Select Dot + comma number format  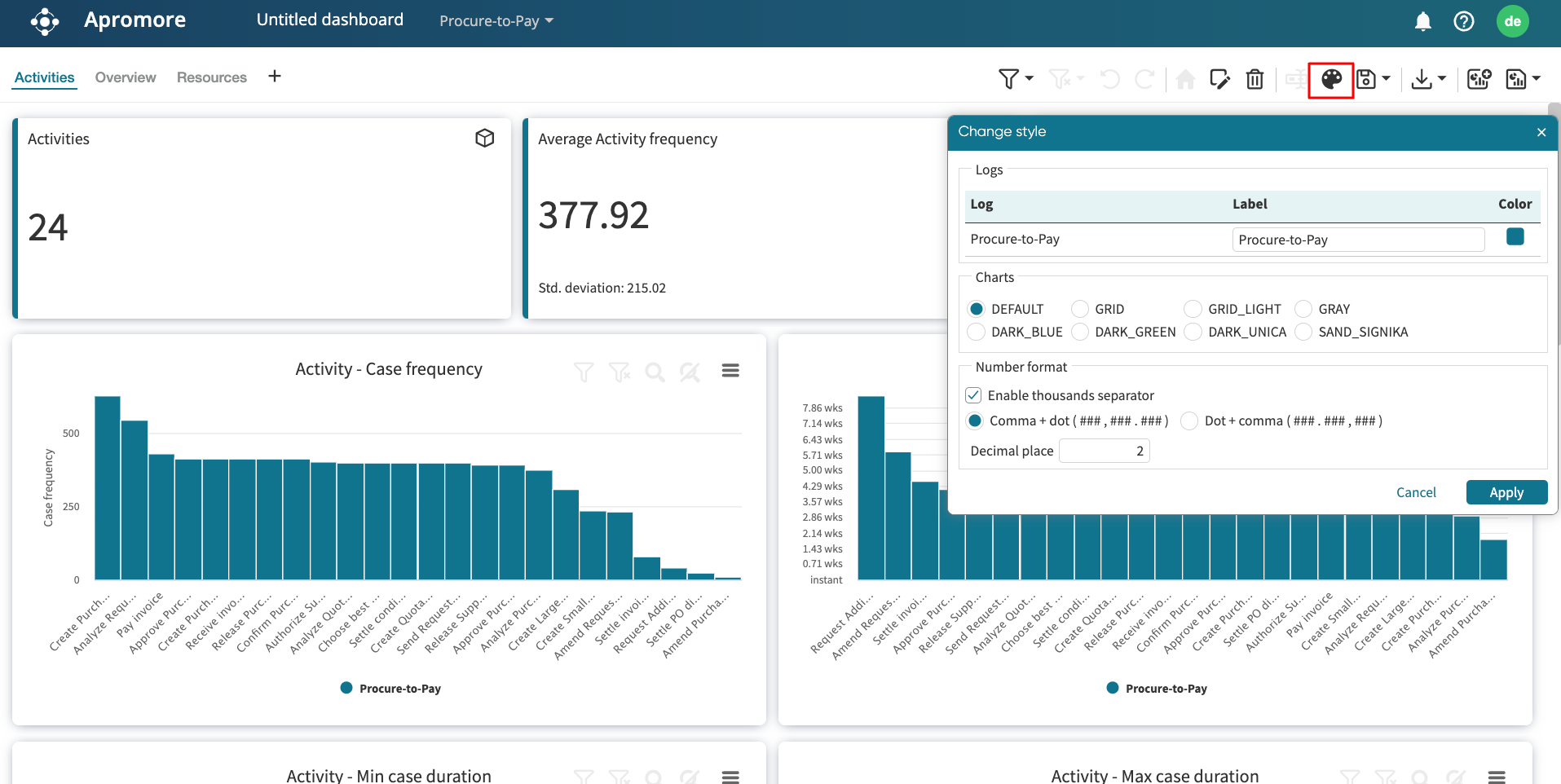click(1189, 421)
